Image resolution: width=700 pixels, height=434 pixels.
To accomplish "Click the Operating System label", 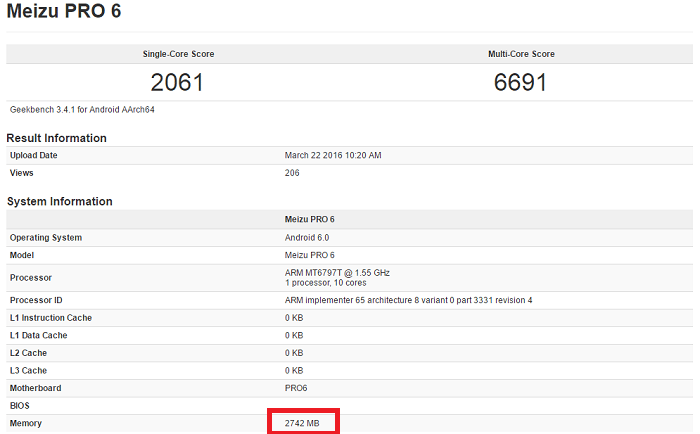I will tap(46, 238).
